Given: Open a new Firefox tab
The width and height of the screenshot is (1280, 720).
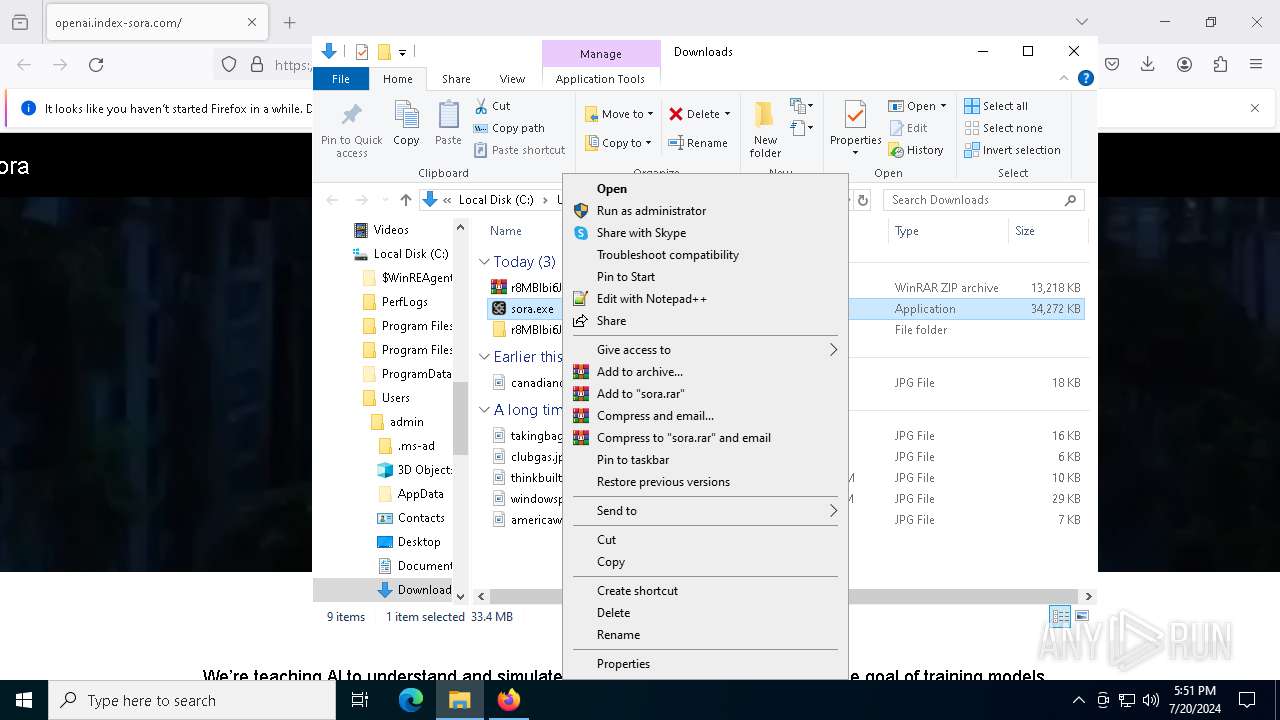Looking at the screenshot, I should 289,22.
